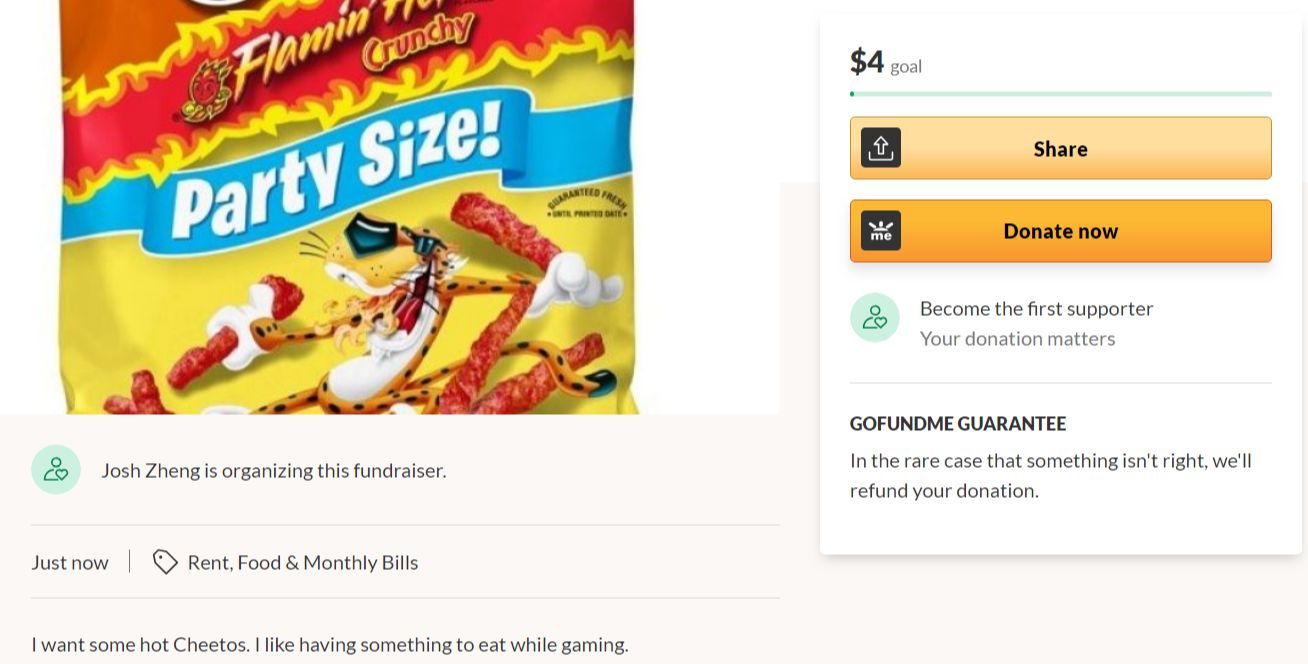Click the Share button
The image size is (1308, 664).
pyautogui.click(x=1060, y=148)
